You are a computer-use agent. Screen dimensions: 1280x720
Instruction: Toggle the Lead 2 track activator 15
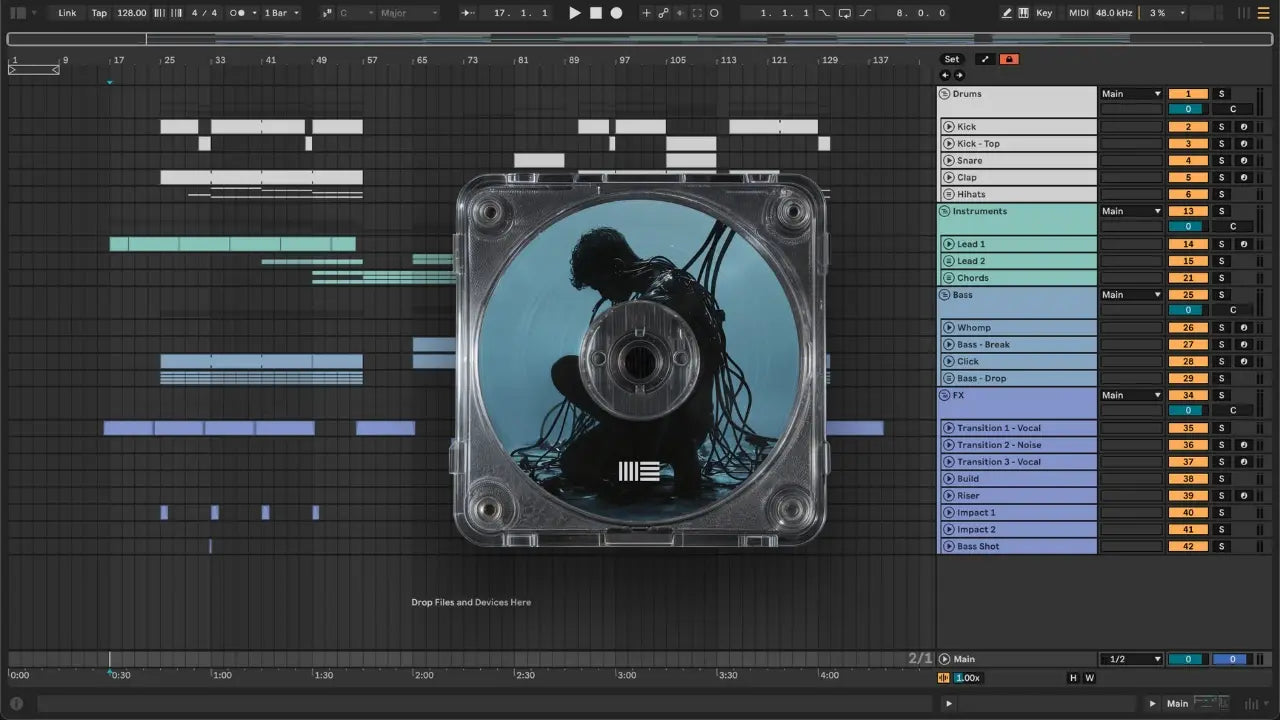pos(1188,261)
